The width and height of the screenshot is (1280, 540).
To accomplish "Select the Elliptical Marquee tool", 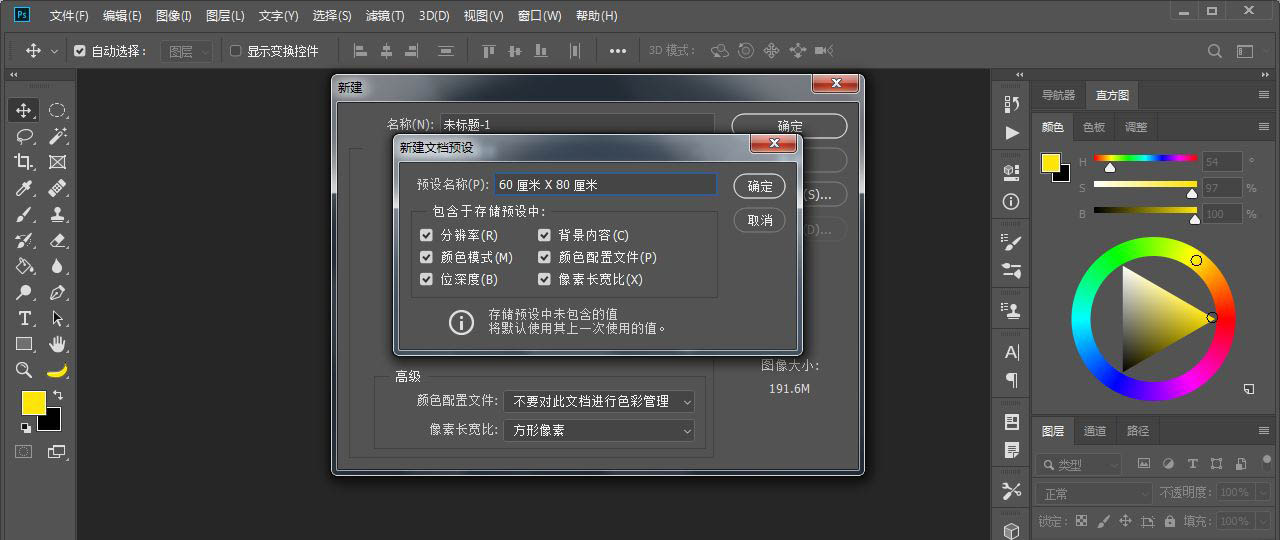I will (x=58, y=110).
